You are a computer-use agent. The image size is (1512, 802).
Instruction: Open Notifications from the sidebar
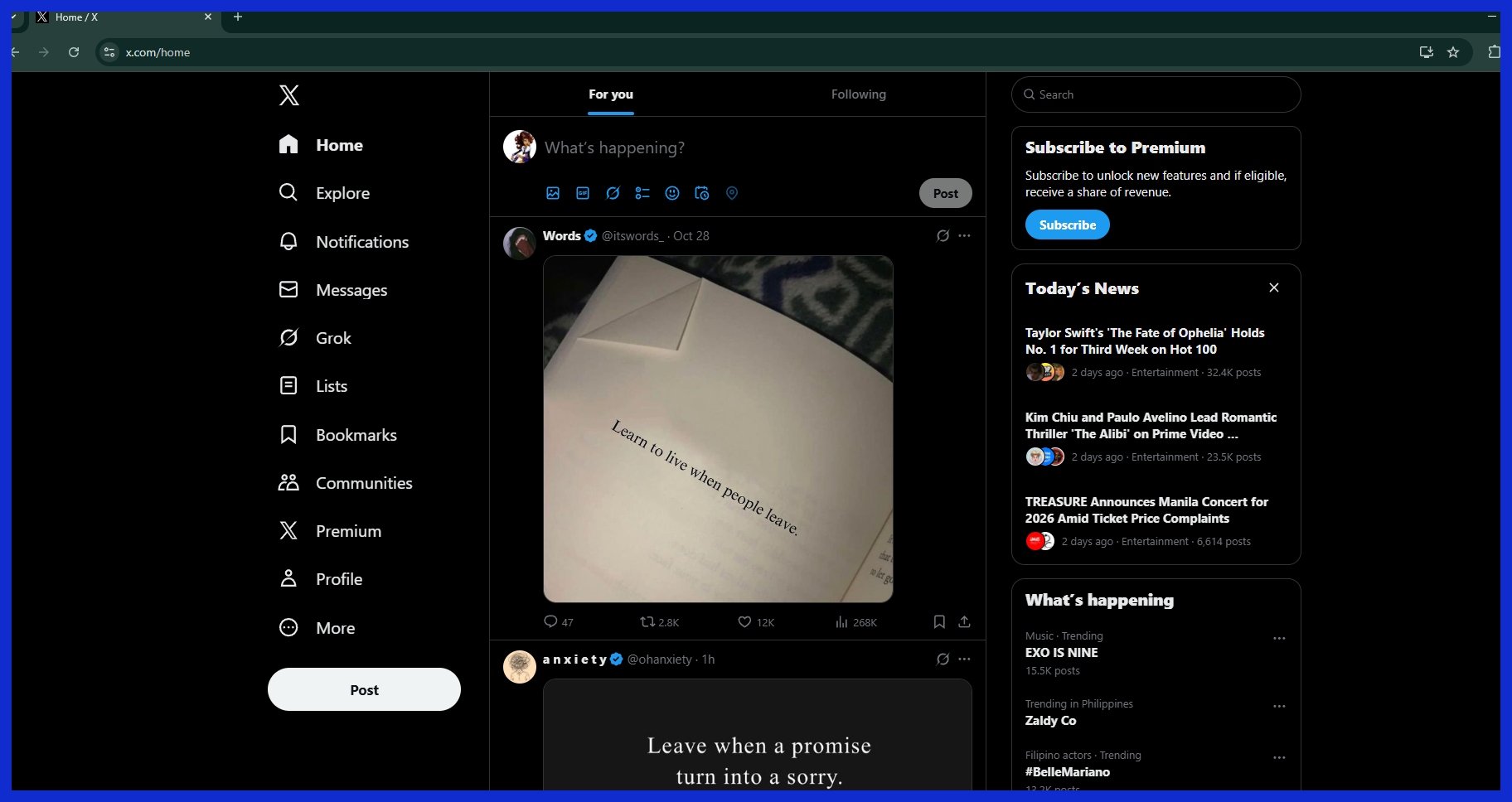coord(361,242)
